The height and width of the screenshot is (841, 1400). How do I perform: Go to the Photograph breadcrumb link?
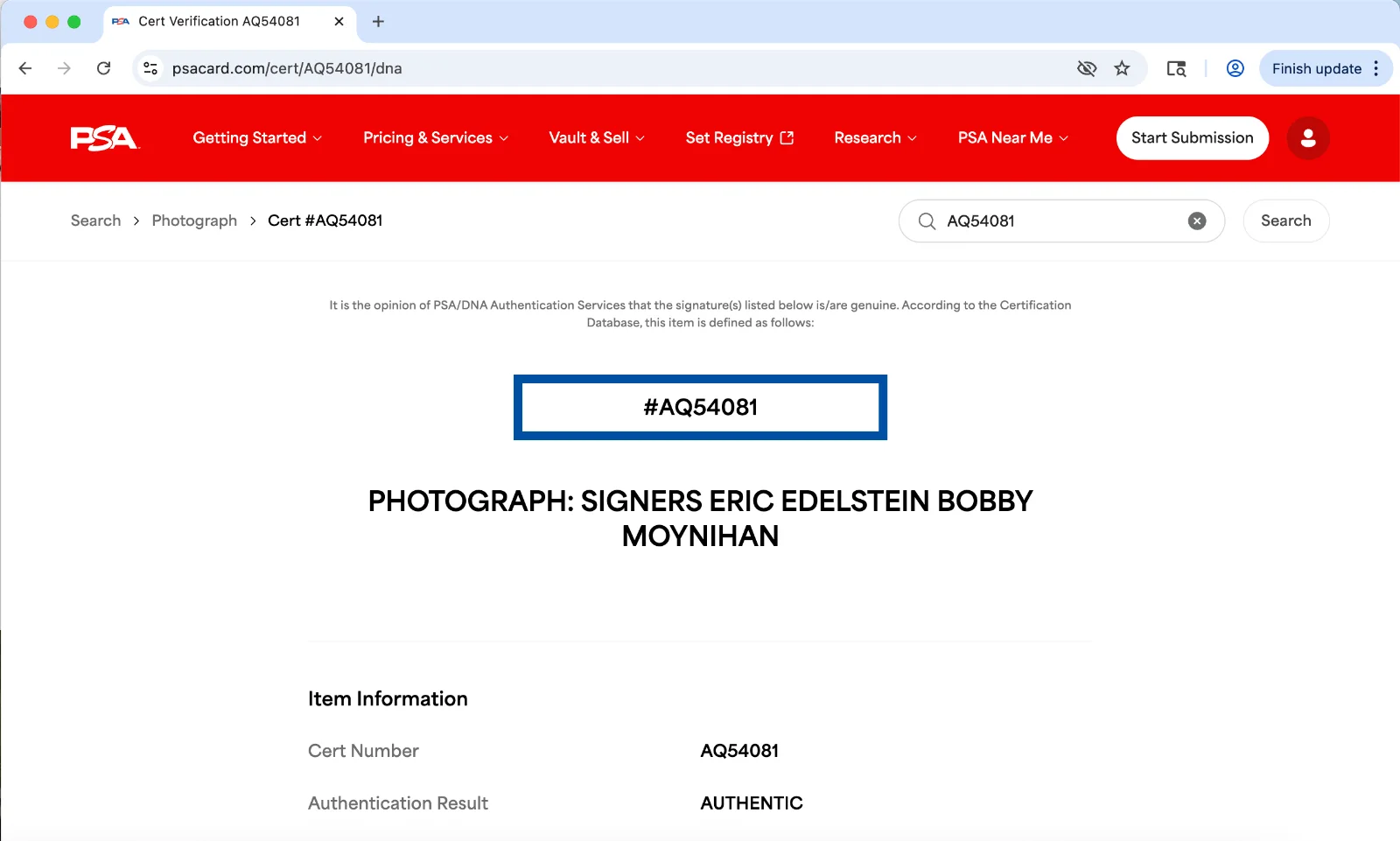click(194, 221)
